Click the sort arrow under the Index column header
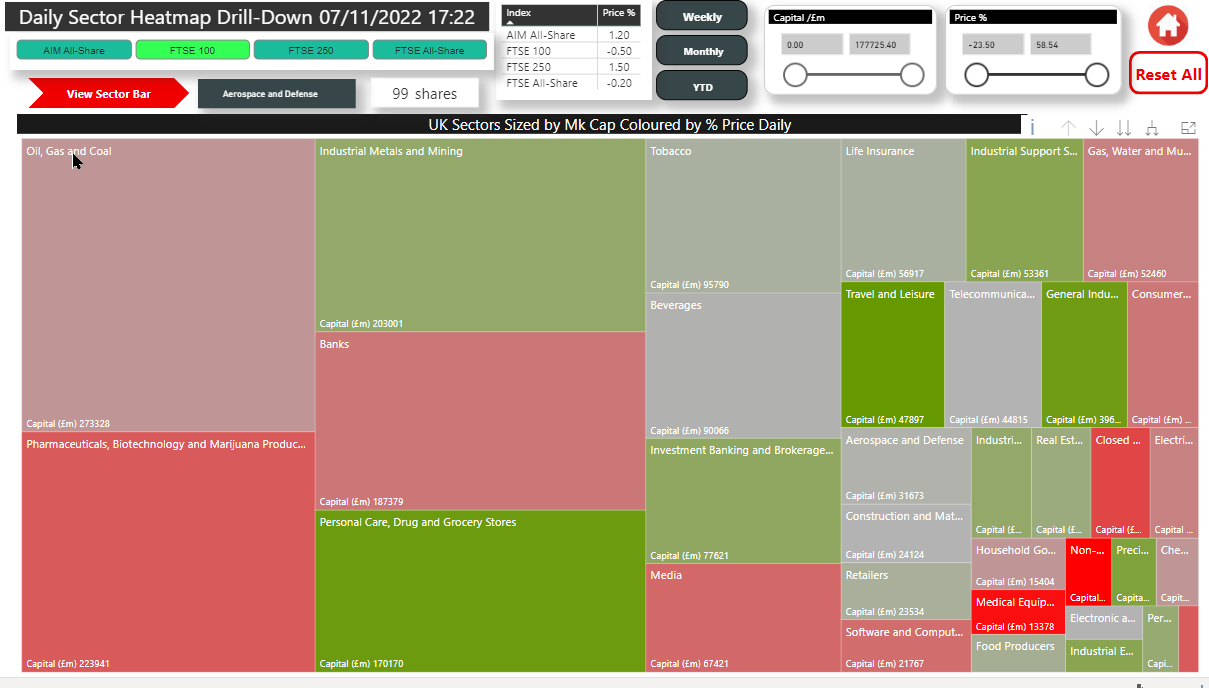 coord(512,22)
